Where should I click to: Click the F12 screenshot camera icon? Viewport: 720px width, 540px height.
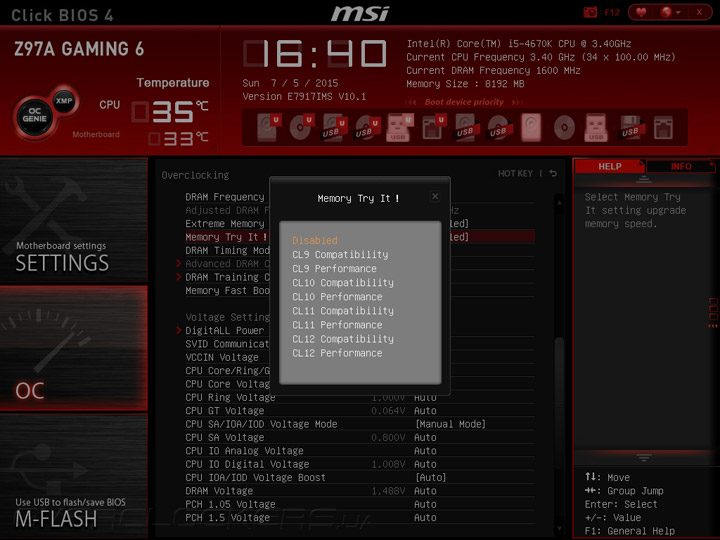tap(590, 12)
